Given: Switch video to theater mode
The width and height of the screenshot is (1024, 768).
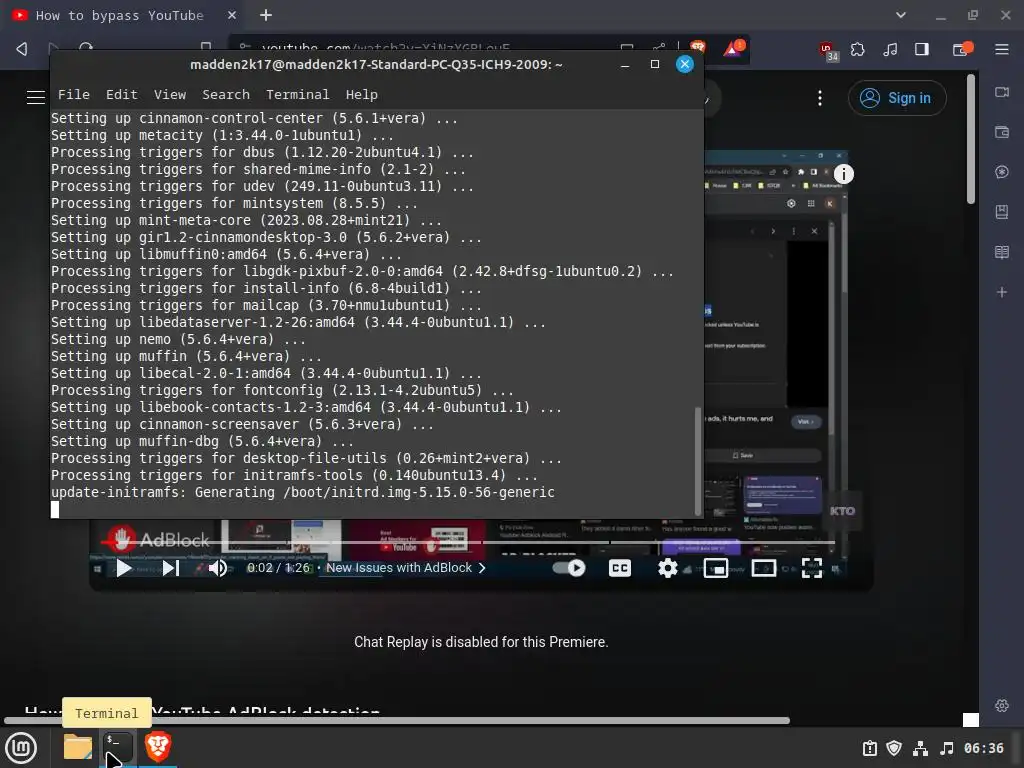Looking at the screenshot, I should click(763, 568).
